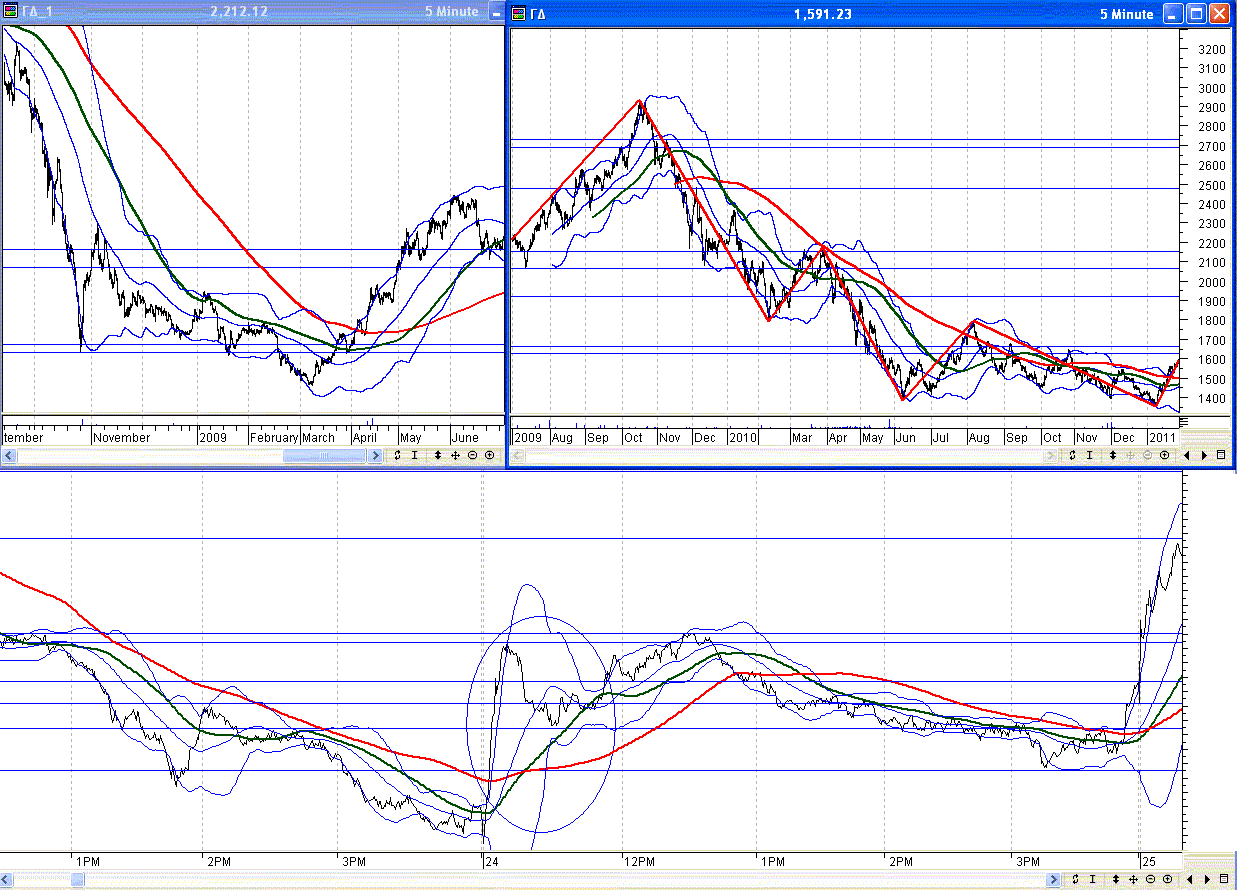Zoom out on the bottom intraday chart
This screenshot has width=1237, height=890.
[x=1150, y=878]
